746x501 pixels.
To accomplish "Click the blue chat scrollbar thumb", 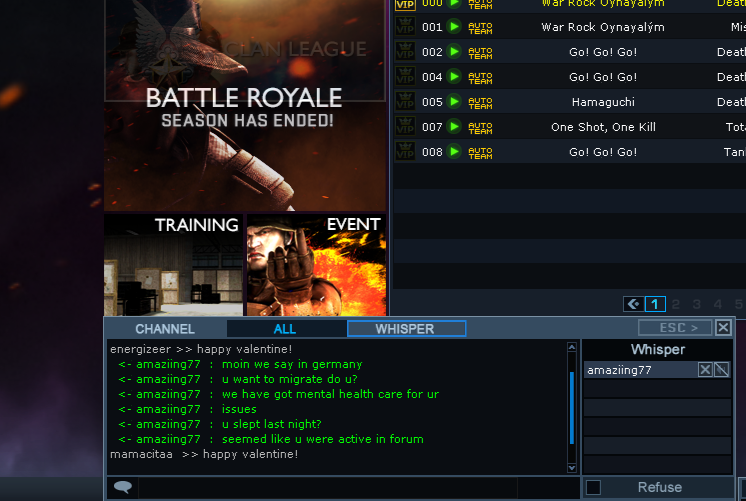I will [571, 408].
